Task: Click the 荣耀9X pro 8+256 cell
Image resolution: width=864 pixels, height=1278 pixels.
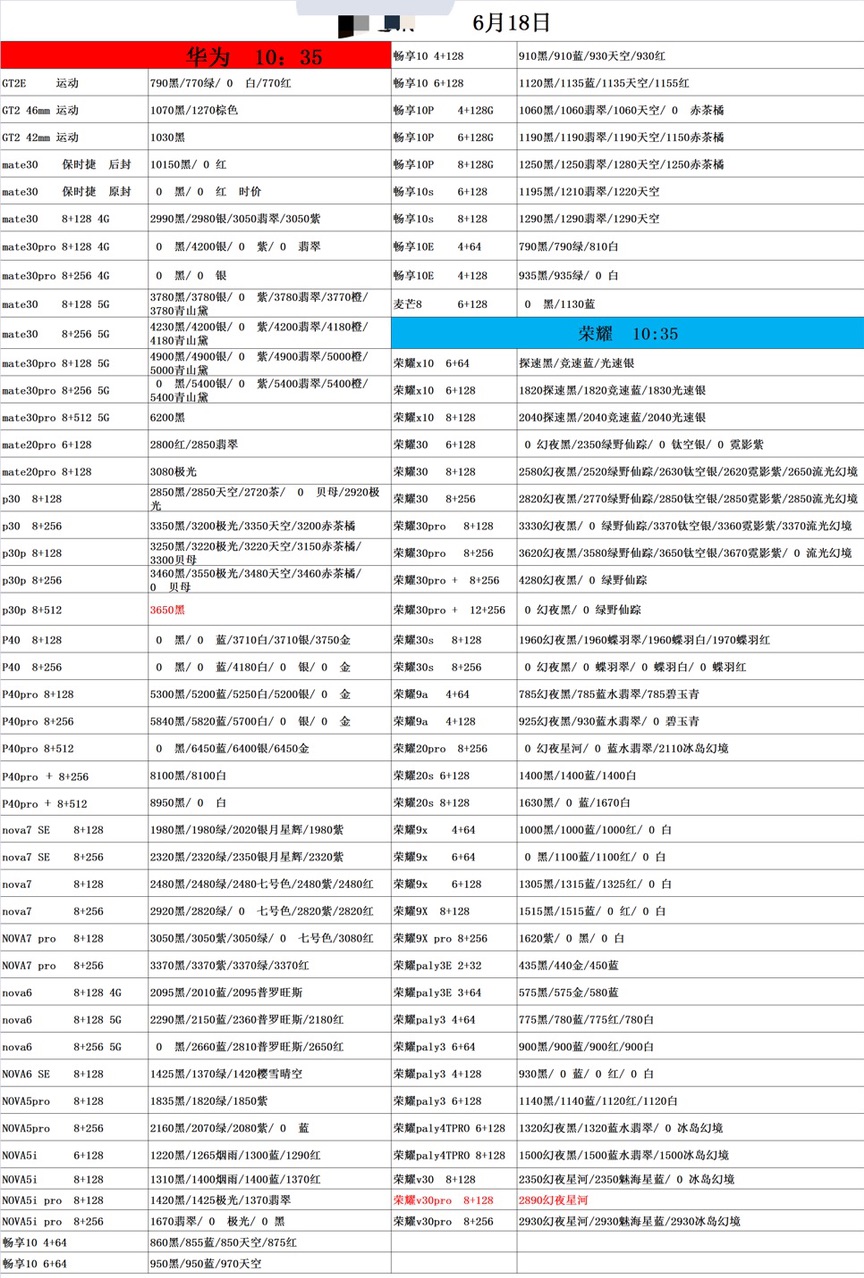Action: [x=454, y=938]
